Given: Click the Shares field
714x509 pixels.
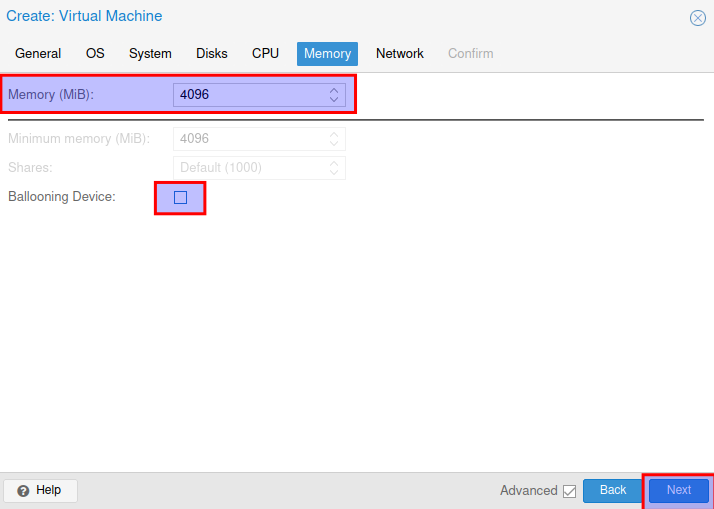Looking at the screenshot, I should tap(250, 167).
